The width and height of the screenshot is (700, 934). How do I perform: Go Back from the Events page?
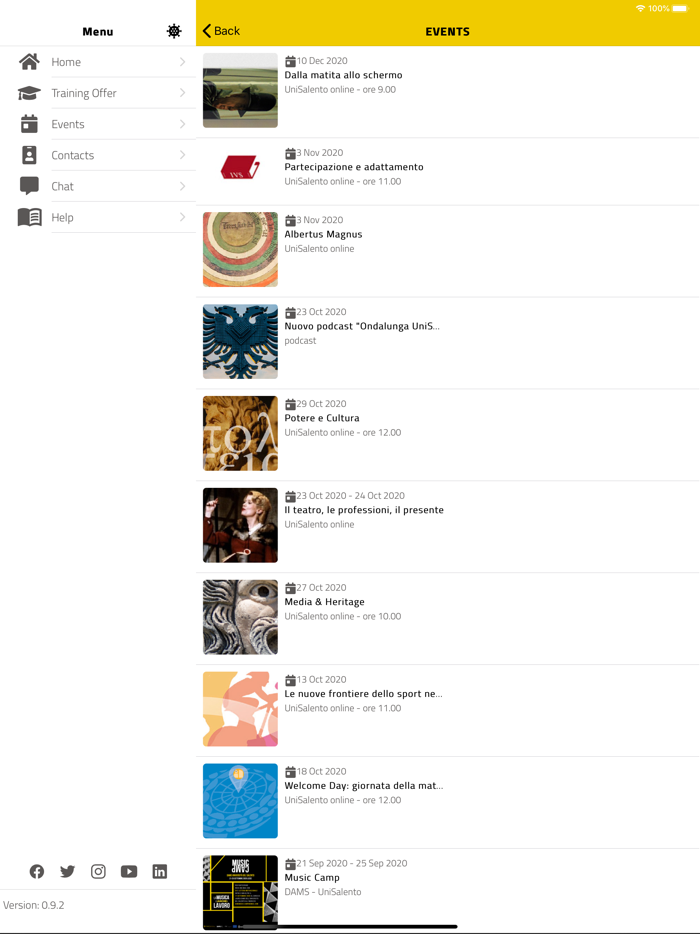221,31
